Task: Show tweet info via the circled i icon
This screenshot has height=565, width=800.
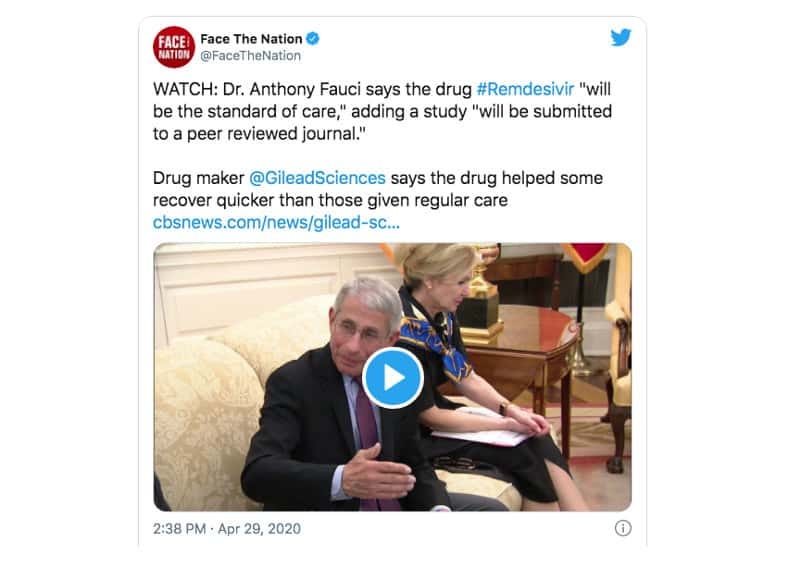Action: [x=623, y=528]
